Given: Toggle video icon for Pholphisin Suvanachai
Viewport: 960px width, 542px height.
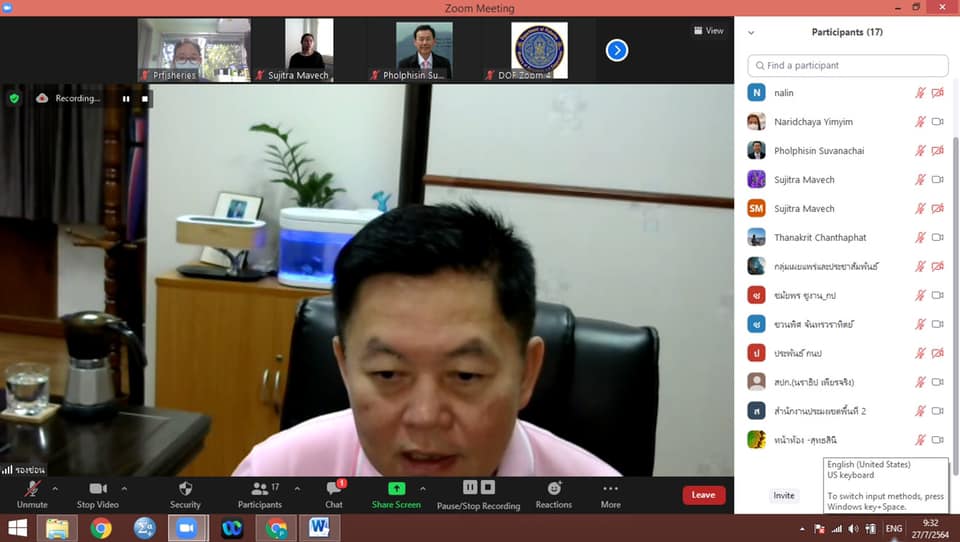Looking at the screenshot, I should [x=937, y=150].
